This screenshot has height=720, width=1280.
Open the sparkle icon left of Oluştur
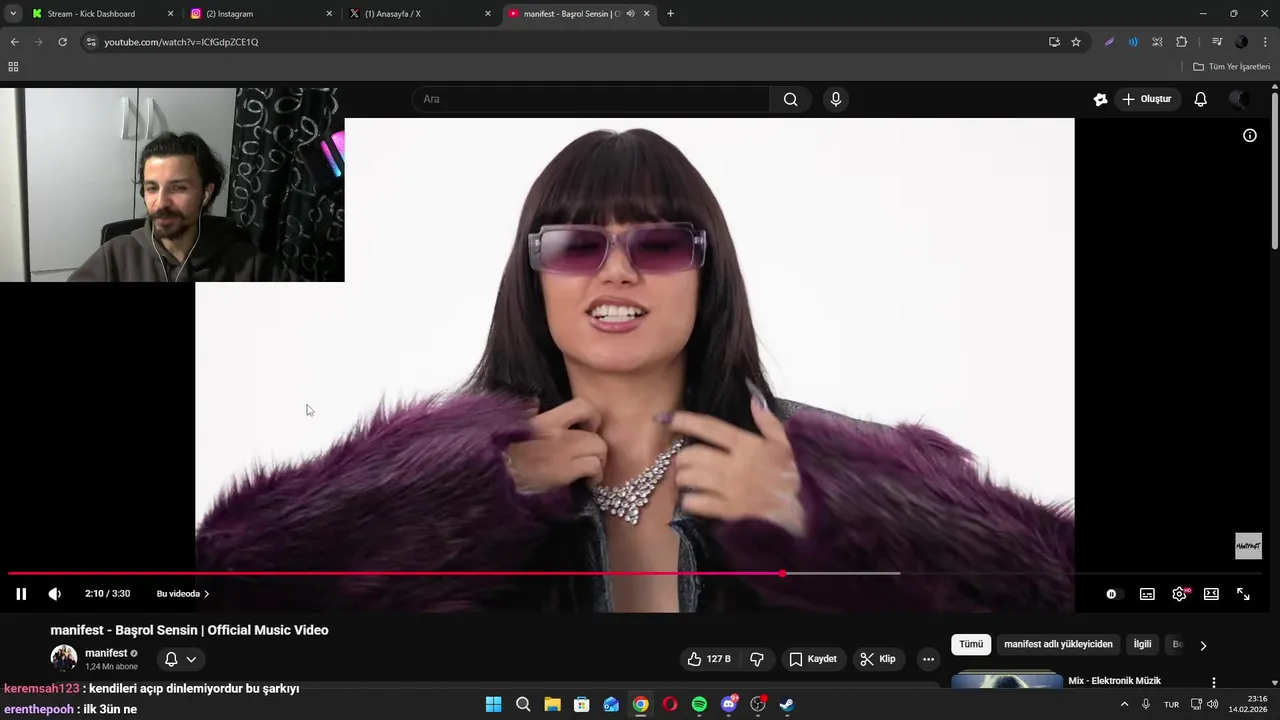1100,99
